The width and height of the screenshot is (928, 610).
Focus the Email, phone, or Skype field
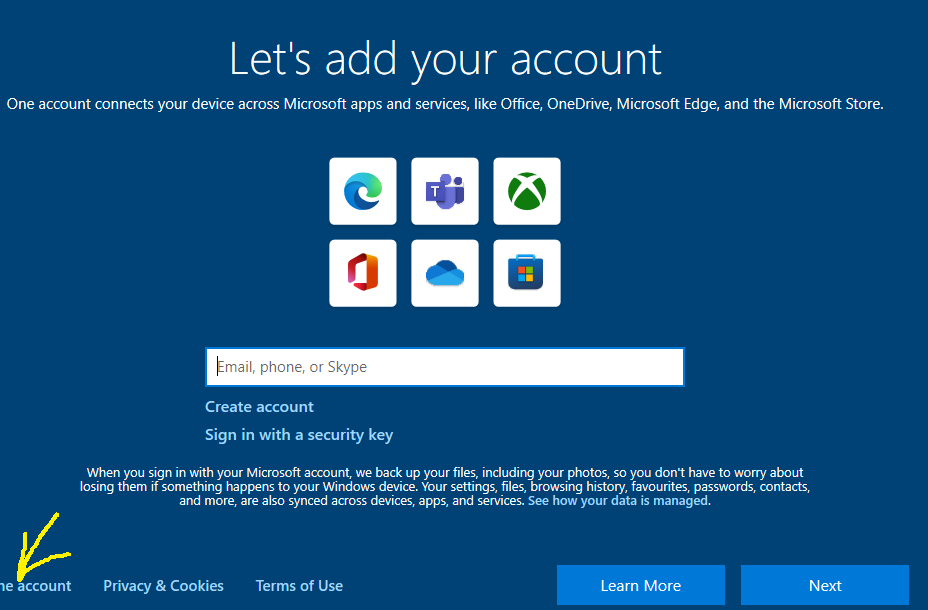pyautogui.click(x=445, y=367)
